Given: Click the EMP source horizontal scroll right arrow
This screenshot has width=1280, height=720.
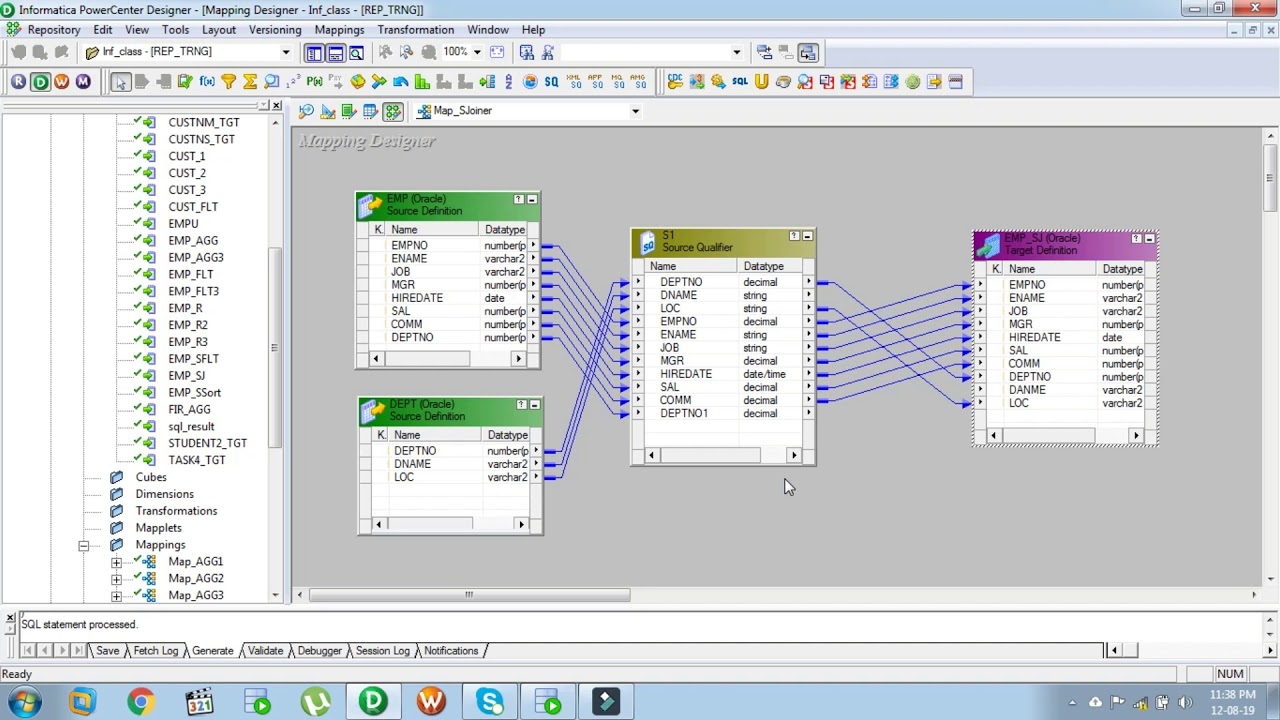Looking at the screenshot, I should pos(518,358).
